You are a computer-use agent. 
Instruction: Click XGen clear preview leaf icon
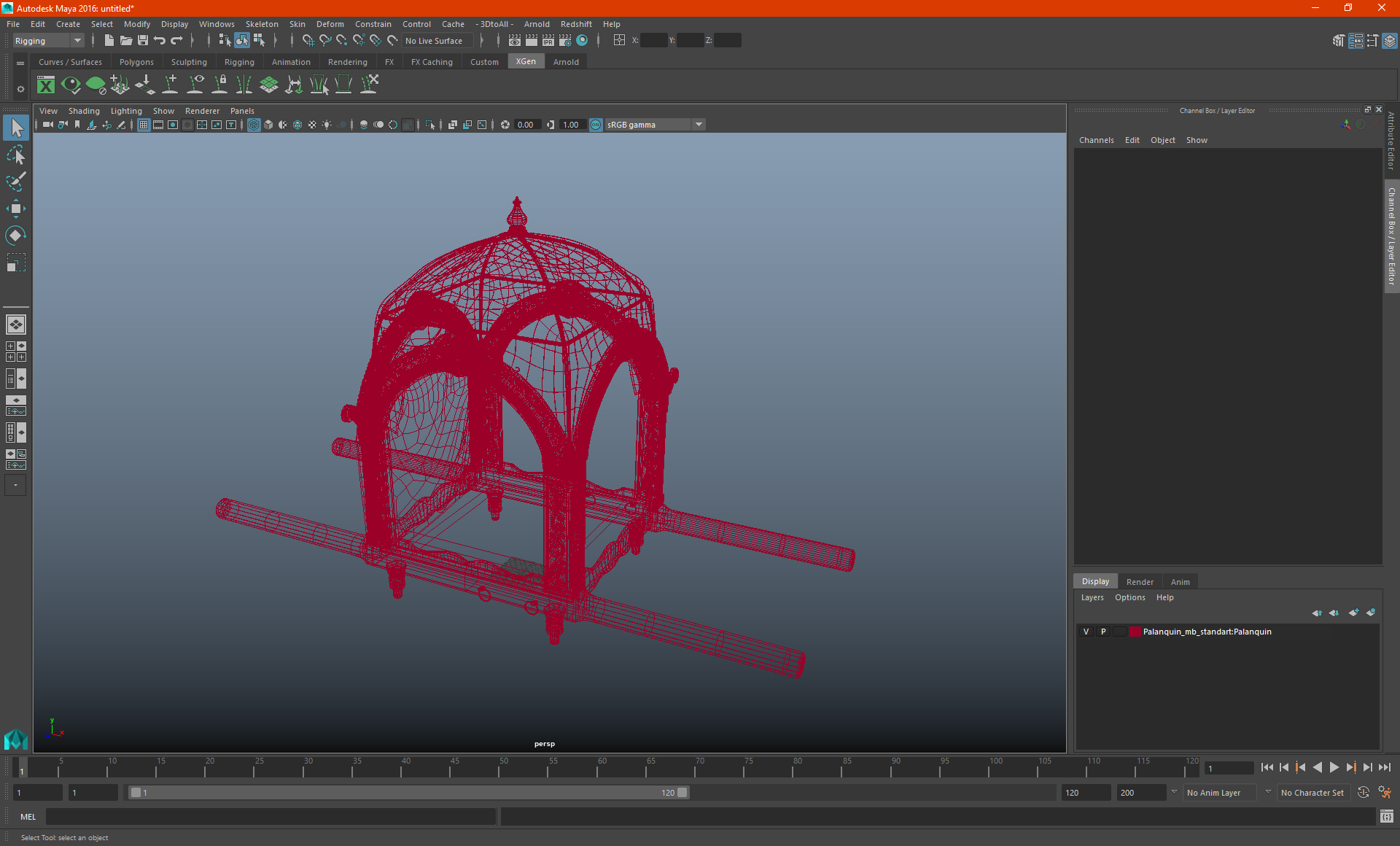pyautogui.click(x=96, y=85)
